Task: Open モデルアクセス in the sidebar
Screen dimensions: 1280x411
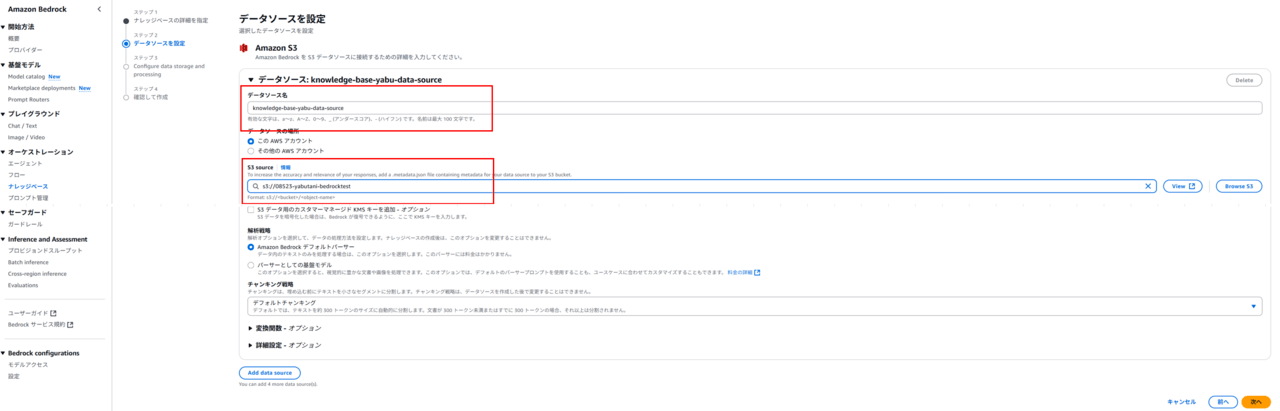Action: pos(28,365)
